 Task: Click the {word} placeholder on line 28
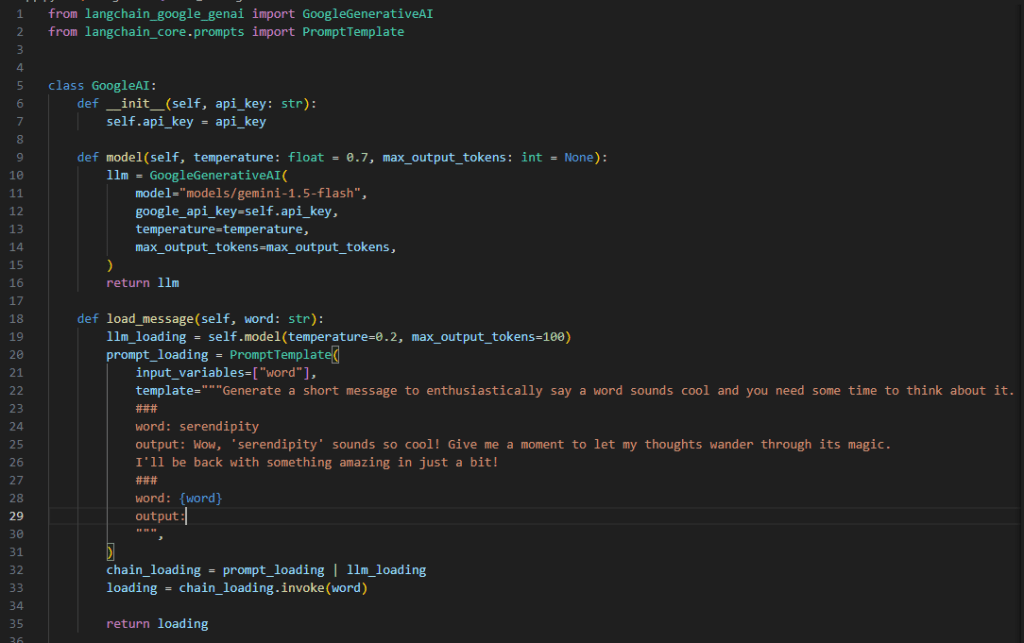(201, 498)
